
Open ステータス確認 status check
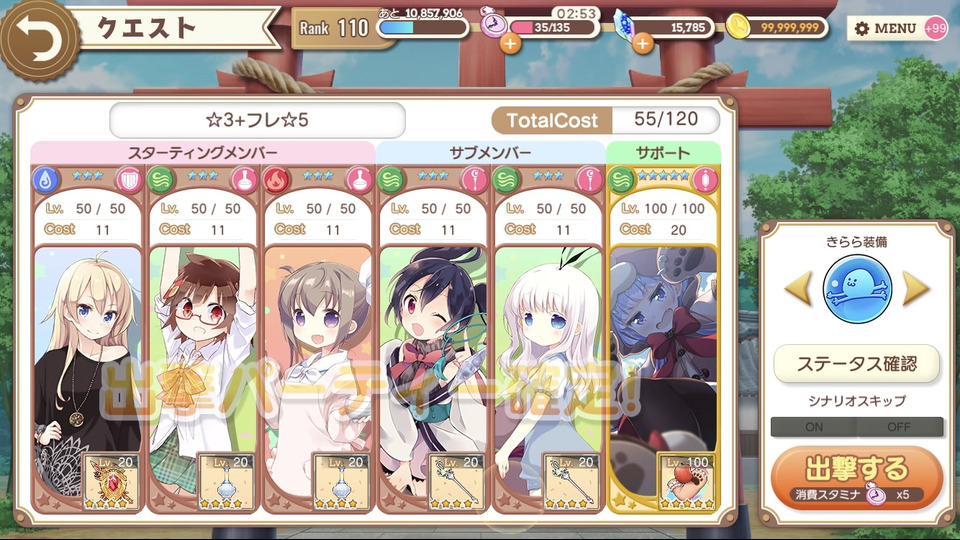857,364
